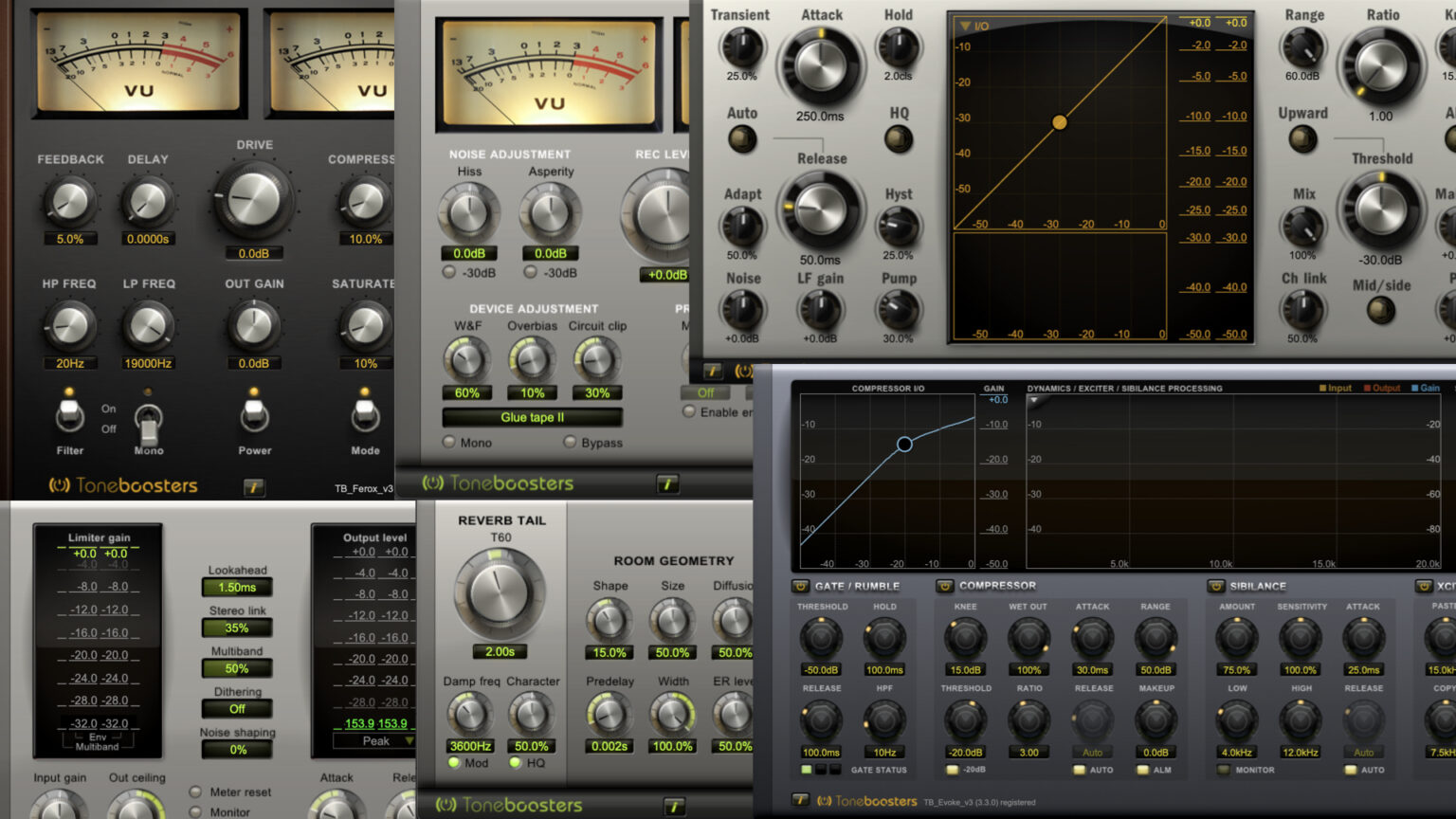Viewport: 1456px width, 819px height.
Task: Click the node on the compressor curve graph
Action: coord(903,445)
